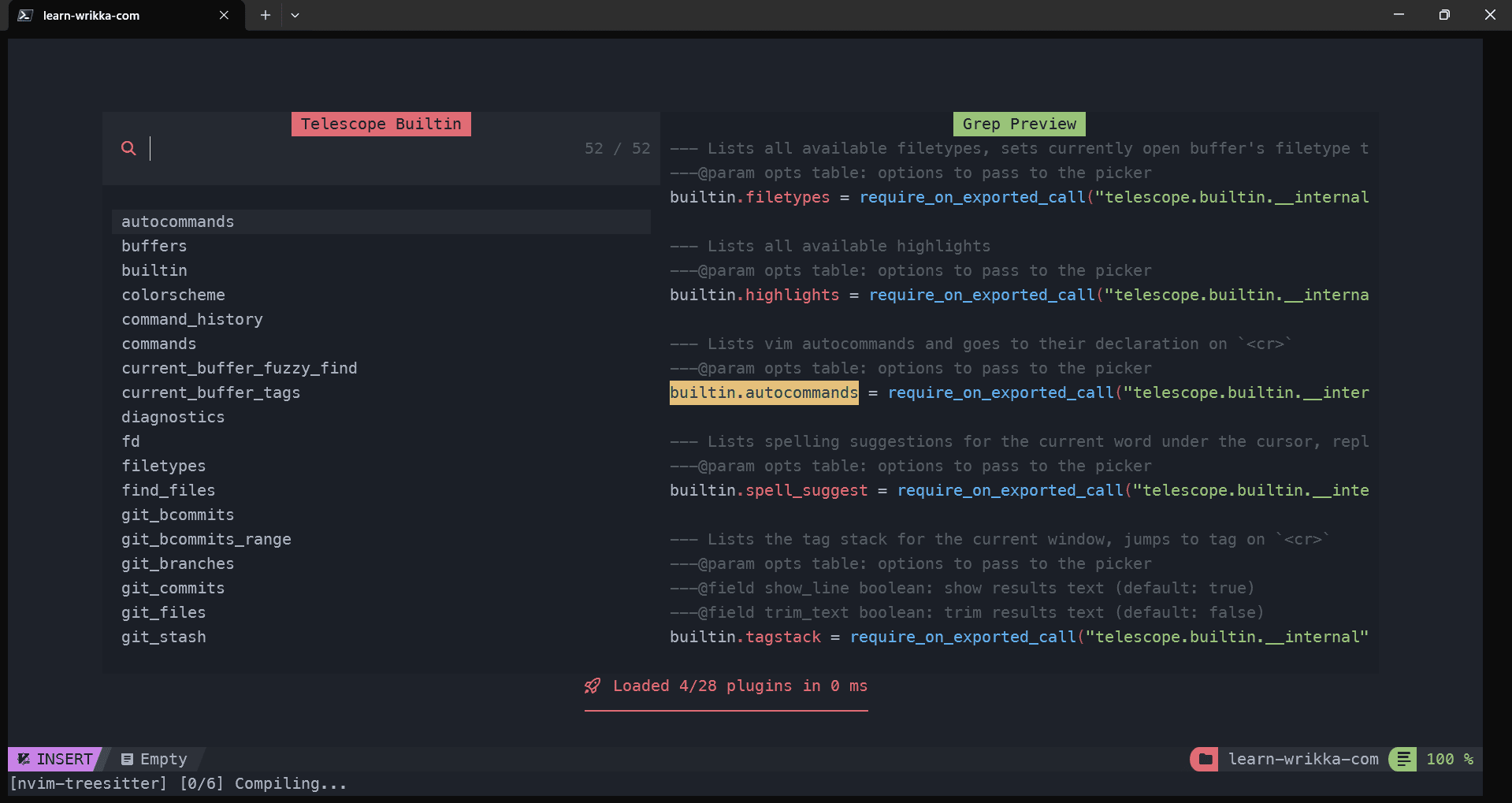Viewport: 1512px width, 803px height.
Task: Open the terminal profiles dropdown arrow
Action: coord(295,15)
